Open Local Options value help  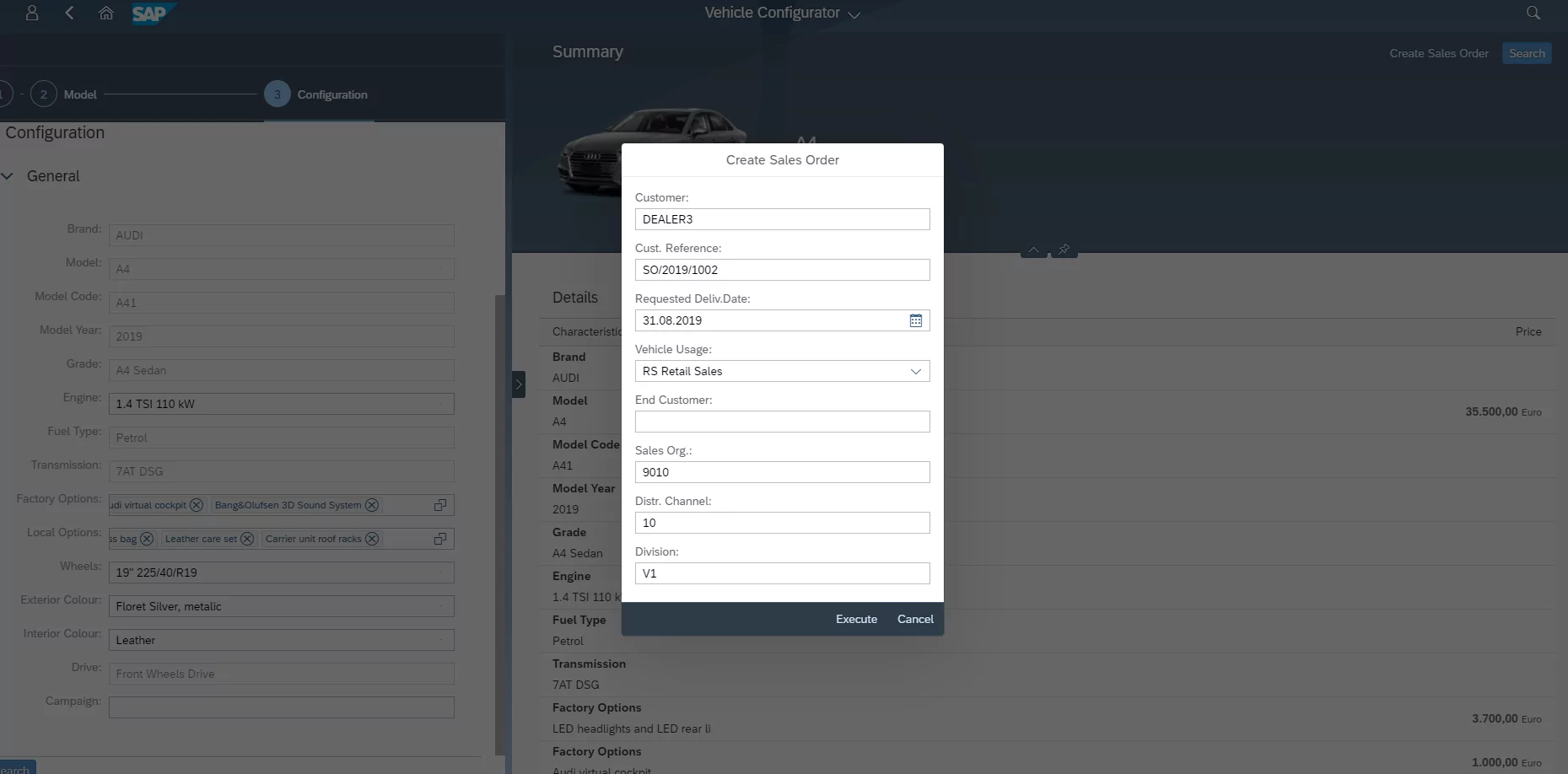point(440,539)
